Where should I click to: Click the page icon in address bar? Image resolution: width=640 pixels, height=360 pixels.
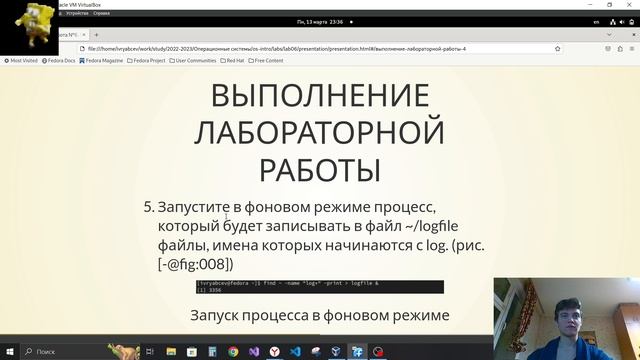(82, 49)
